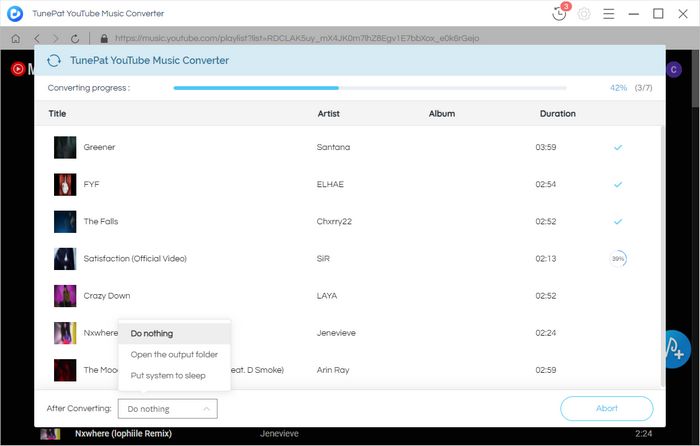Click the Nxwhere album thumbnail in list
The height and width of the screenshot is (446, 700).
point(65,333)
